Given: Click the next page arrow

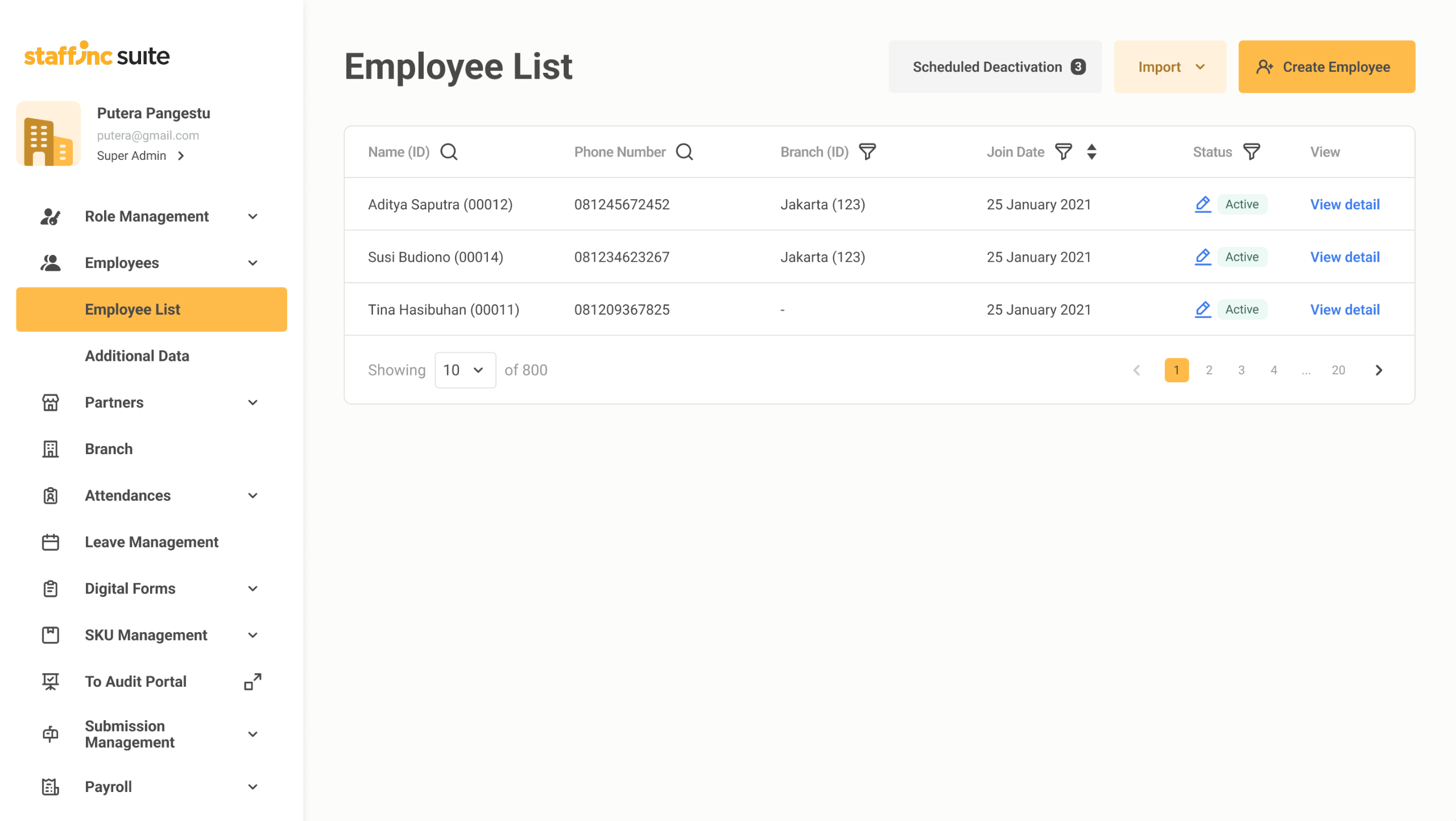Looking at the screenshot, I should pos(1379,370).
